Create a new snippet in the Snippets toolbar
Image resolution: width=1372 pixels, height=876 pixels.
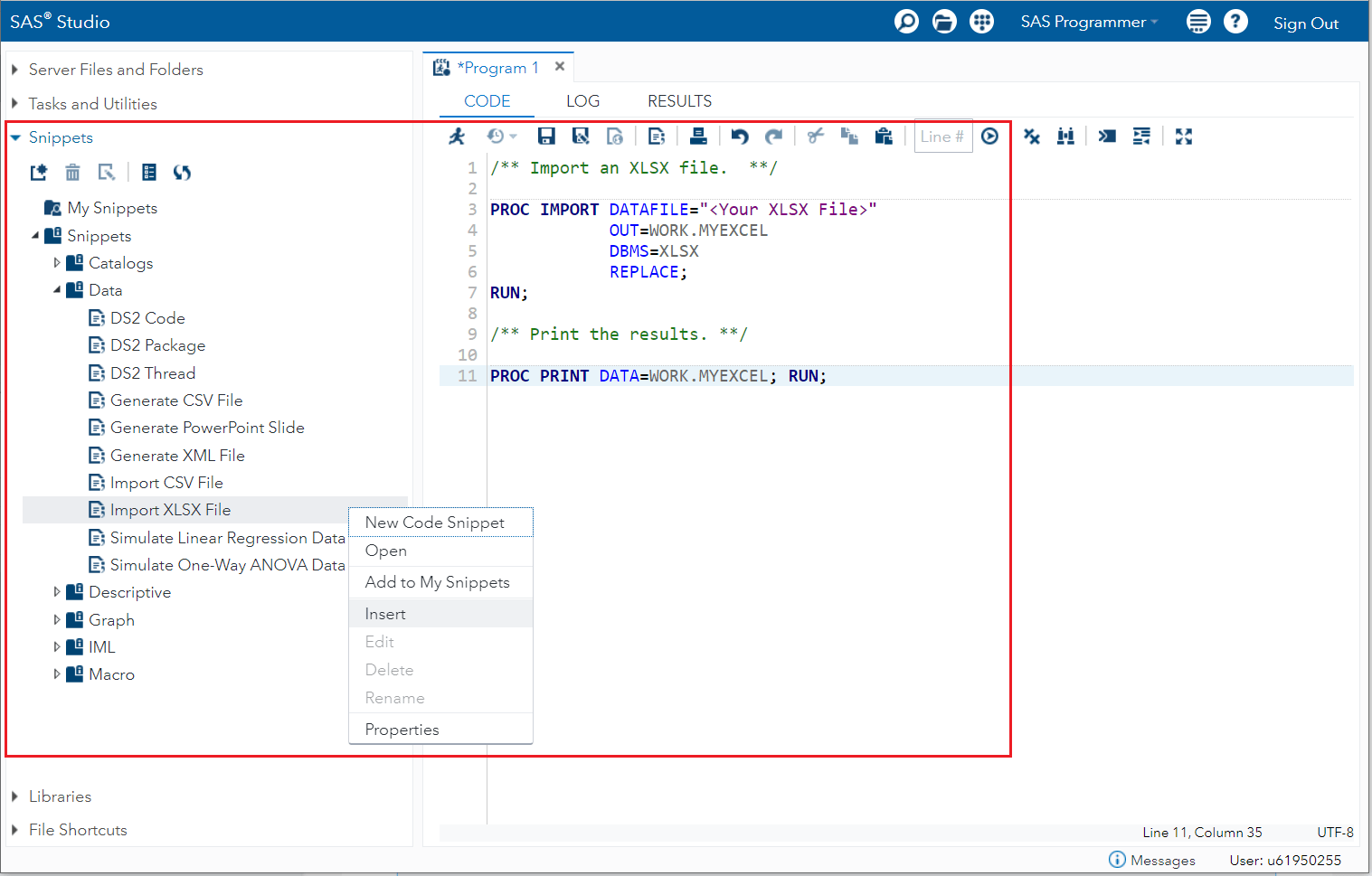(39, 173)
